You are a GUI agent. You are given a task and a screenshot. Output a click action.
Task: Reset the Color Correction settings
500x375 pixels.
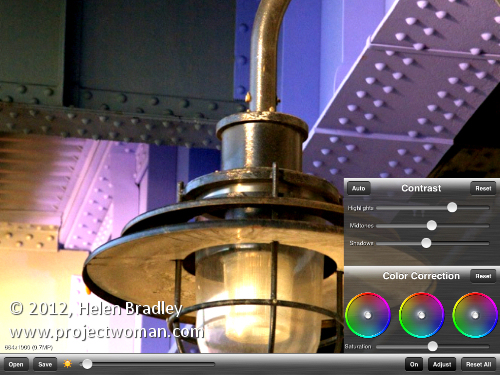[x=483, y=276]
